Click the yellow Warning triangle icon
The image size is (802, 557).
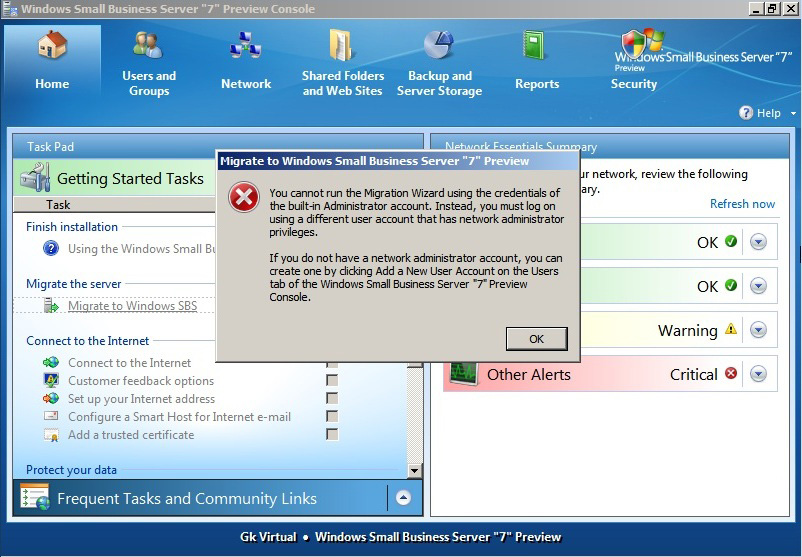tap(731, 329)
